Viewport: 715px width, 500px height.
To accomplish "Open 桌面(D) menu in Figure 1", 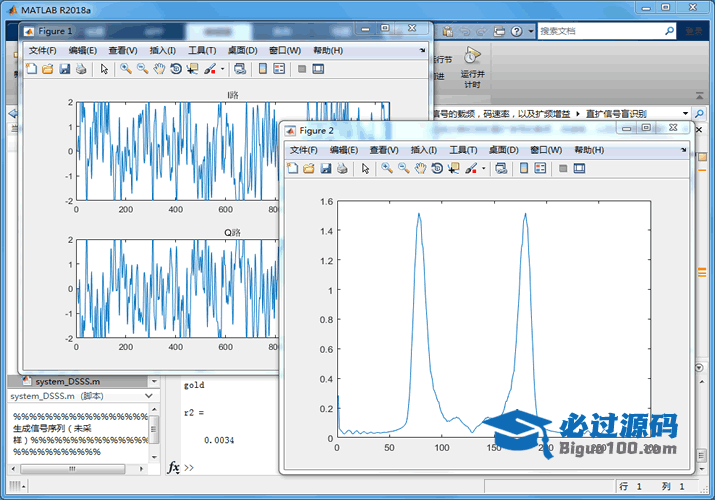I will click(x=243, y=51).
